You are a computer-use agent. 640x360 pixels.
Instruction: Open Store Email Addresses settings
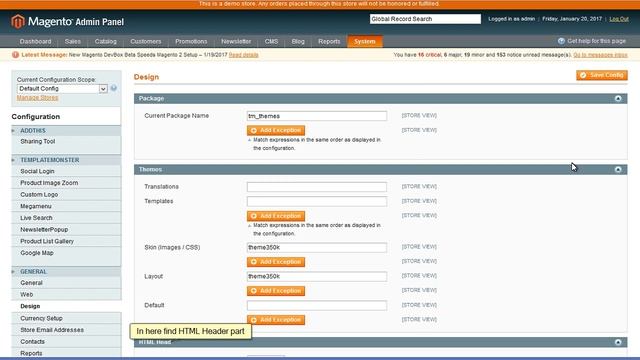(52, 330)
